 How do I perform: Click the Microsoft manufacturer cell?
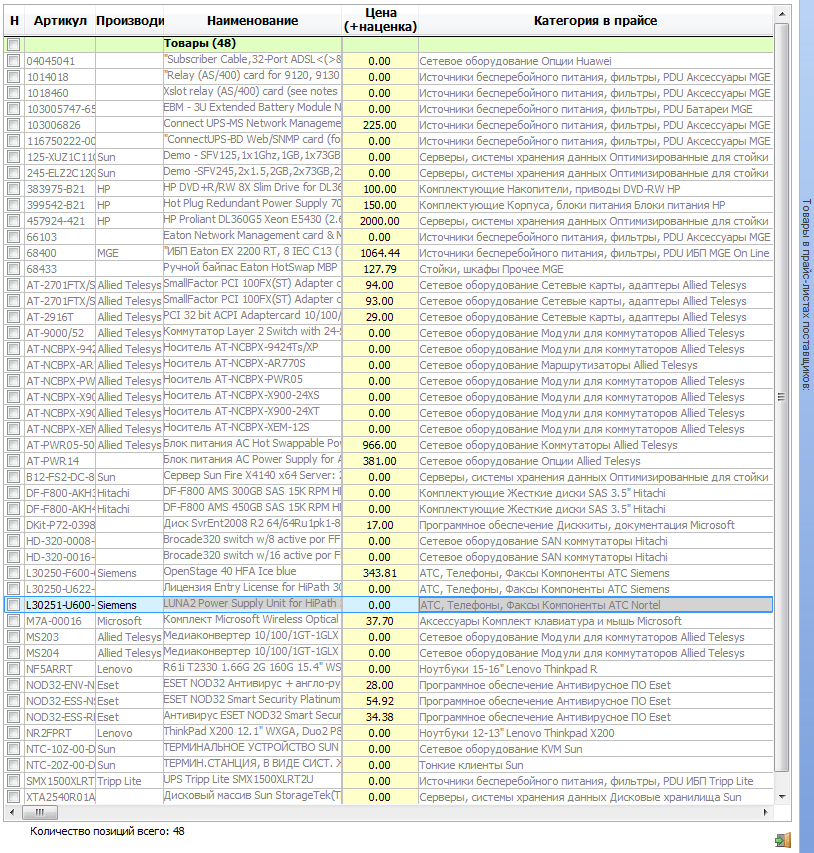[x=130, y=621]
